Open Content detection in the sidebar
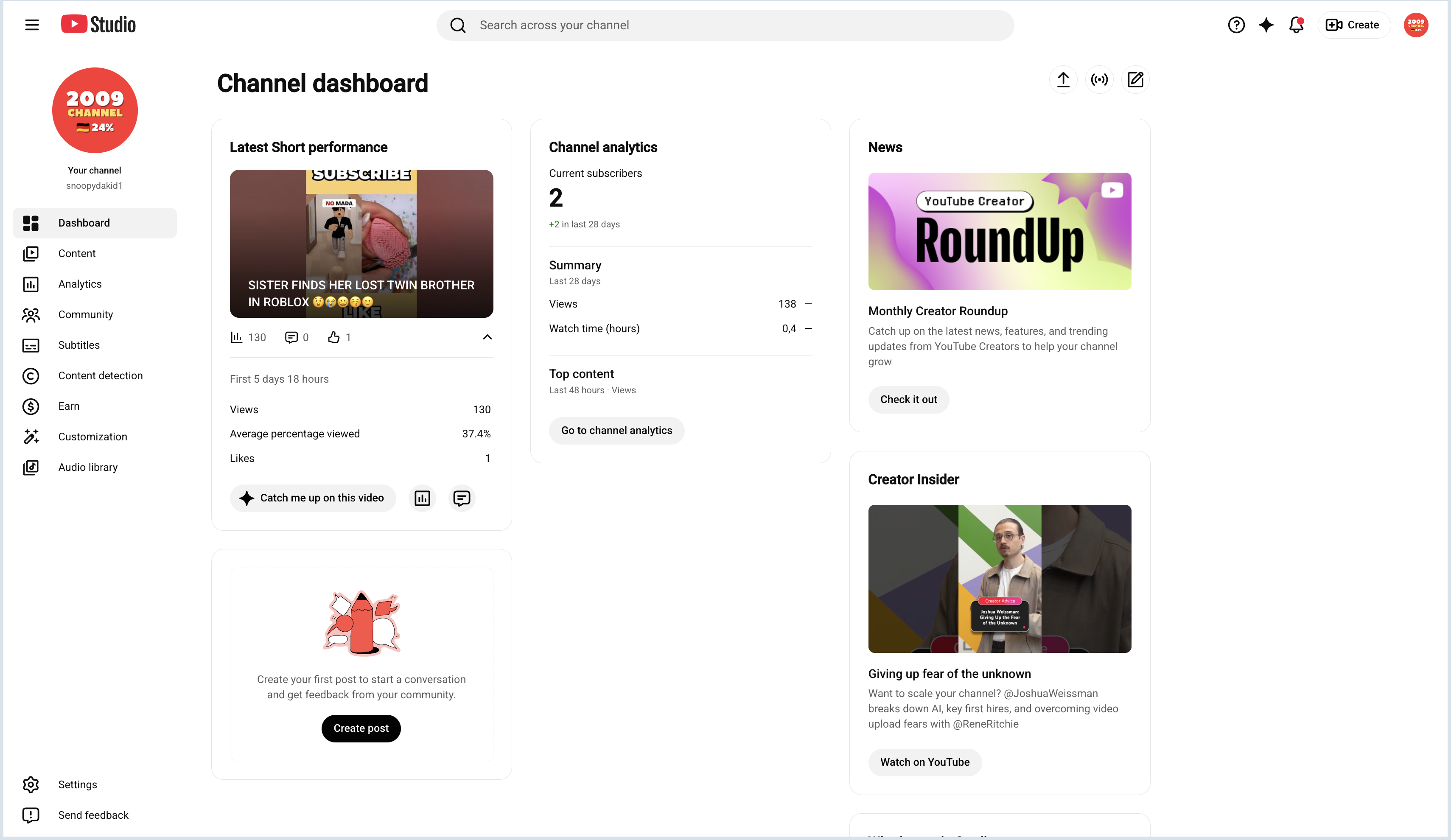Viewport: 1451px width, 840px height. point(95,375)
